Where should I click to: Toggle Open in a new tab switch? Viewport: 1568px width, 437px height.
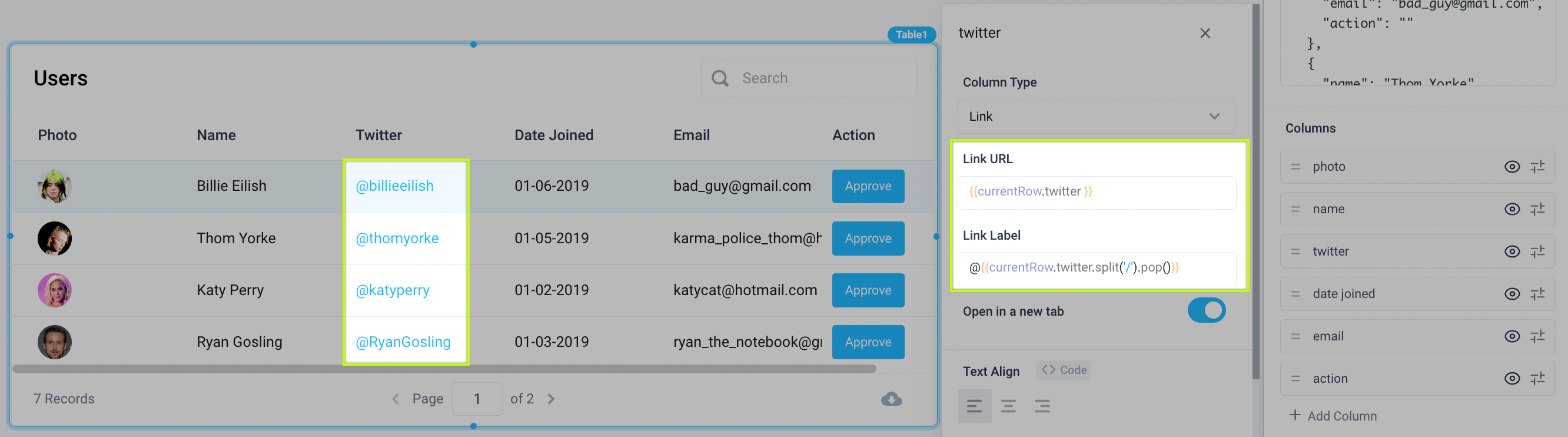1206,311
